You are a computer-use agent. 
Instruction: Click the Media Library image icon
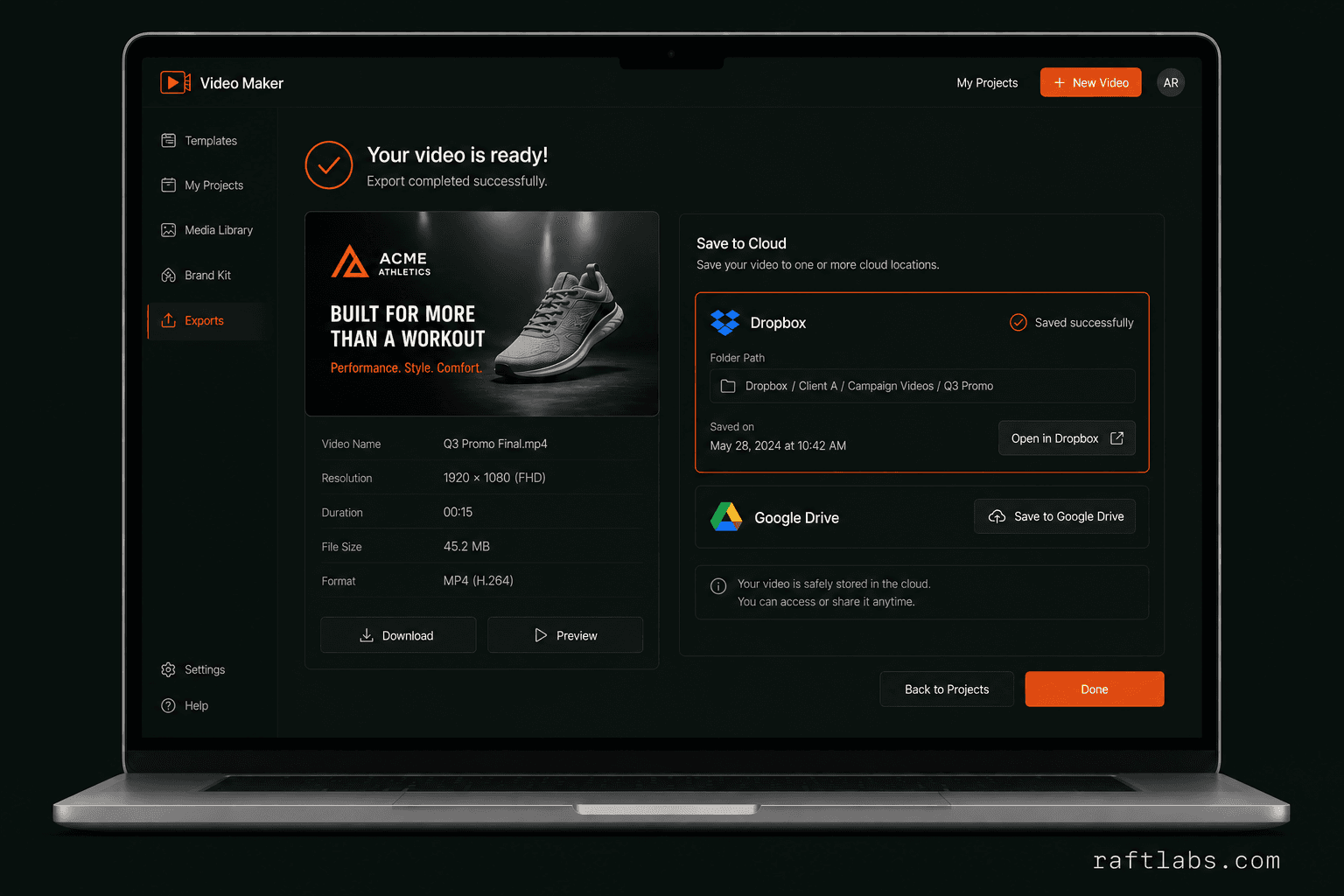point(168,230)
